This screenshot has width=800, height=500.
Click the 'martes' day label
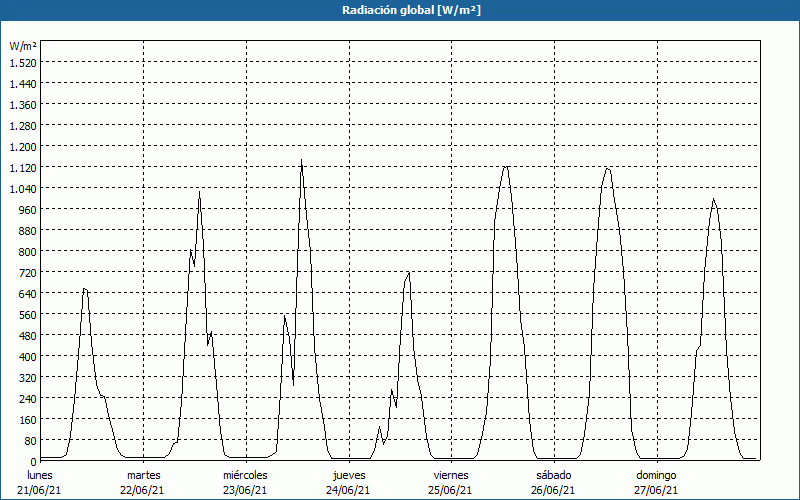click(143, 475)
